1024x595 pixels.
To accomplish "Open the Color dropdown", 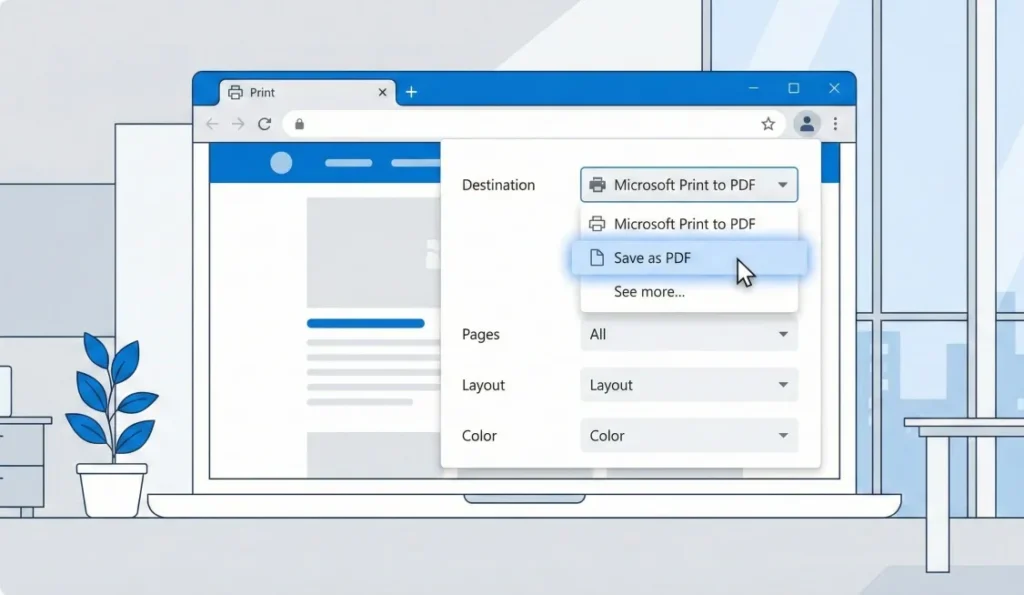I will coord(689,436).
